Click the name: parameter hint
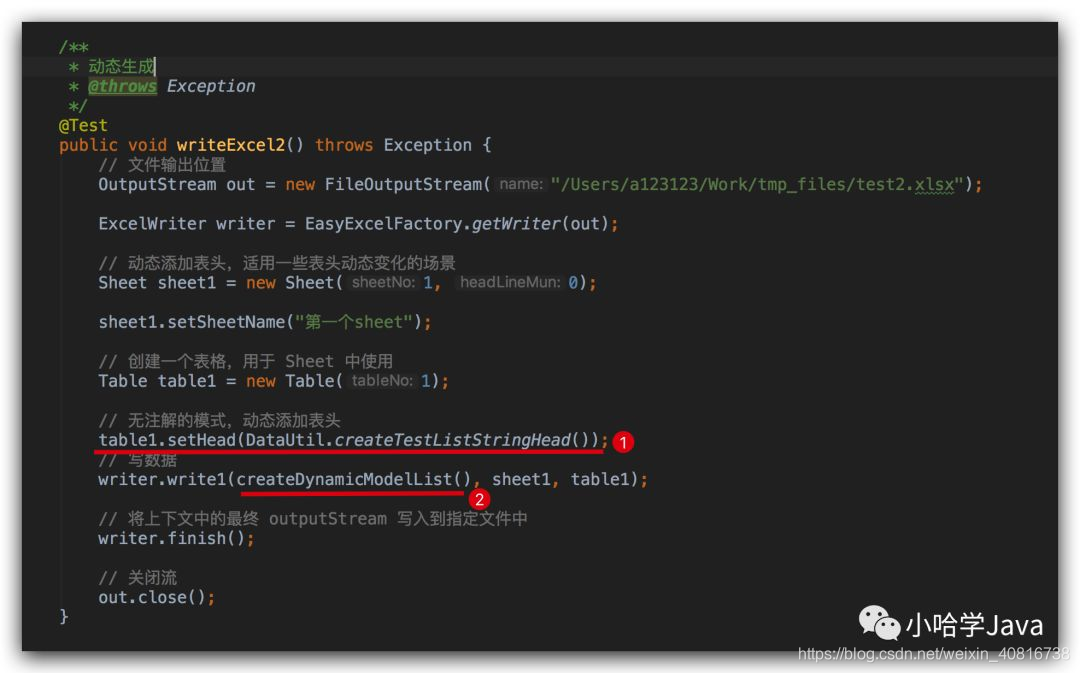This screenshot has height=673, width=1080. 521,184
